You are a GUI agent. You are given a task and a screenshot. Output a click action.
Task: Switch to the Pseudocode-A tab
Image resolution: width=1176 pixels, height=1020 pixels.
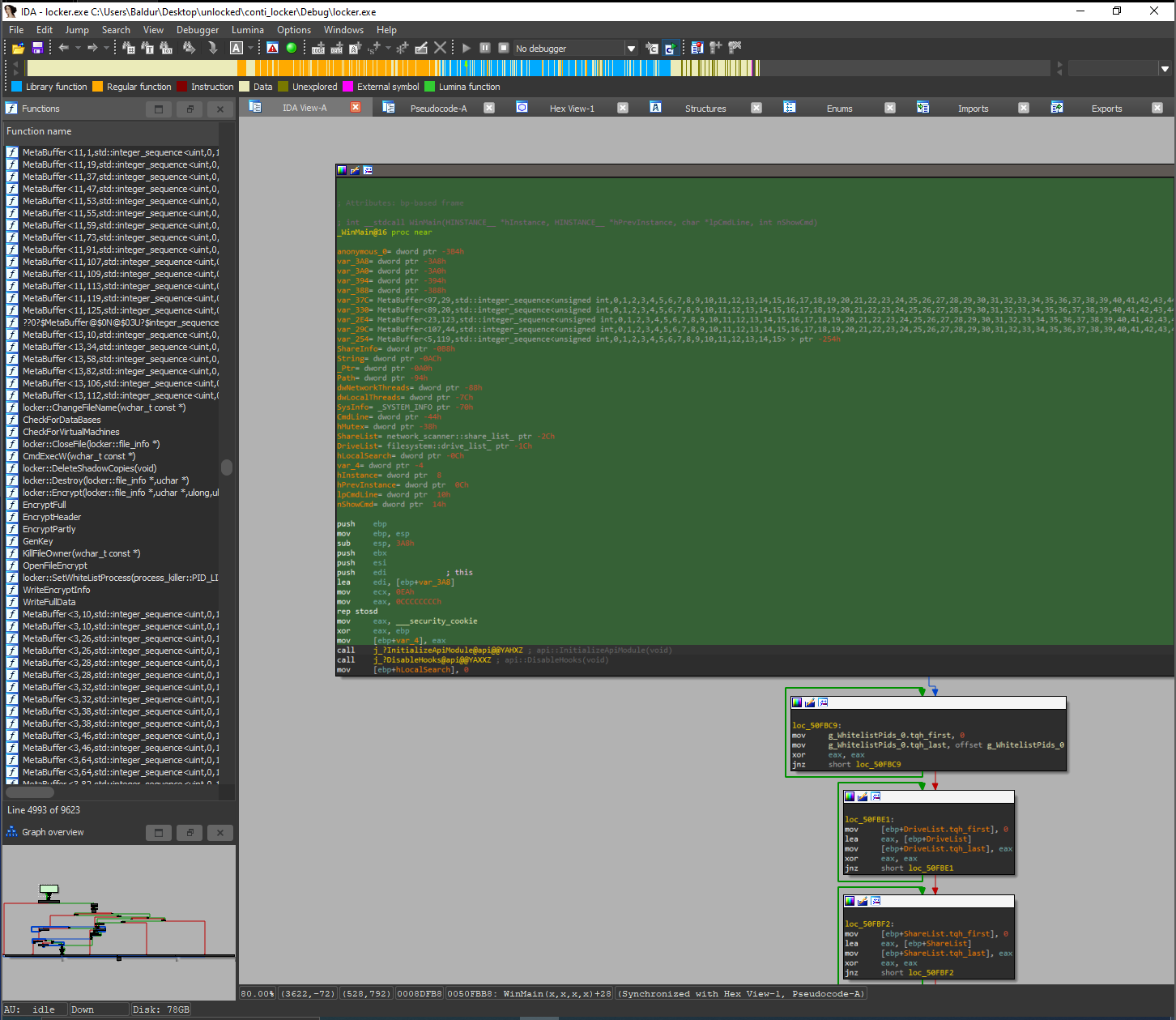click(x=438, y=109)
